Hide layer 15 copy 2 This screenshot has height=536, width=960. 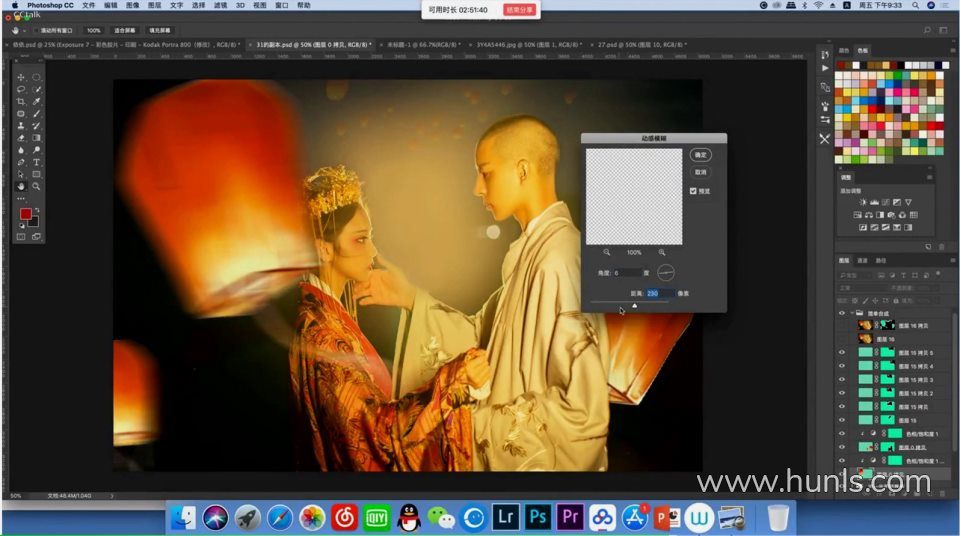tap(842, 393)
